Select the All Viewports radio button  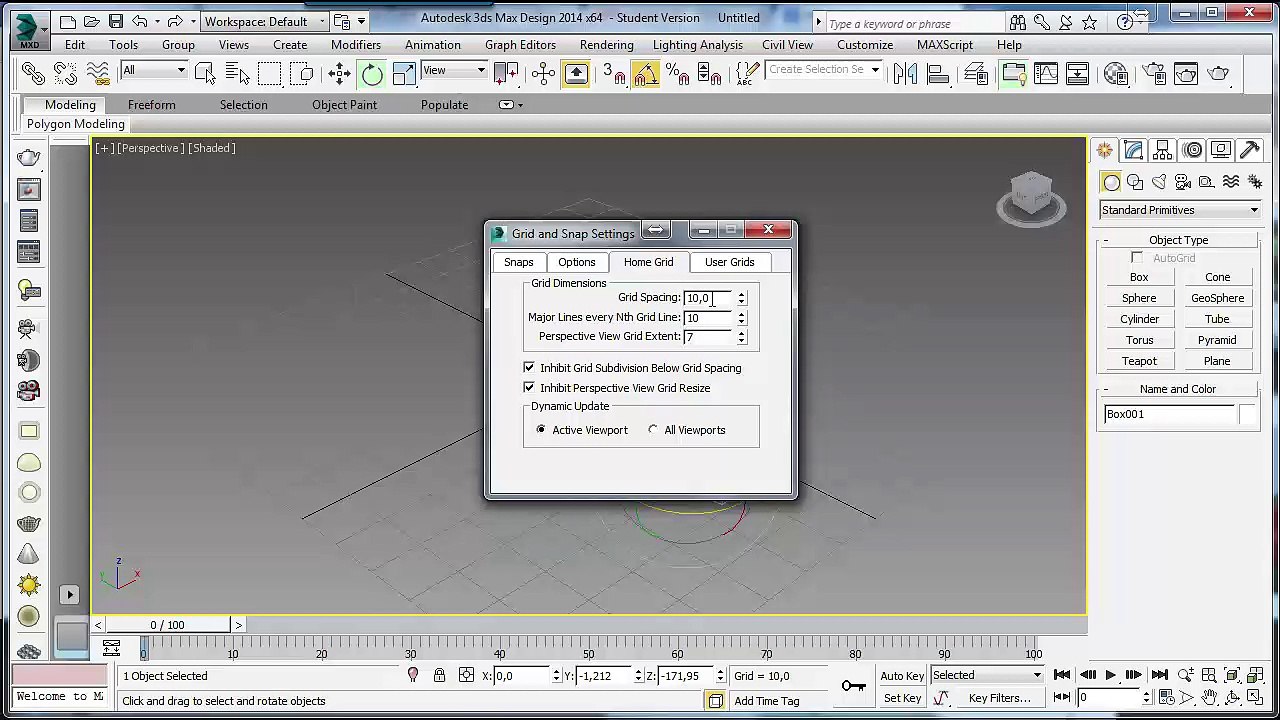tap(653, 430)
